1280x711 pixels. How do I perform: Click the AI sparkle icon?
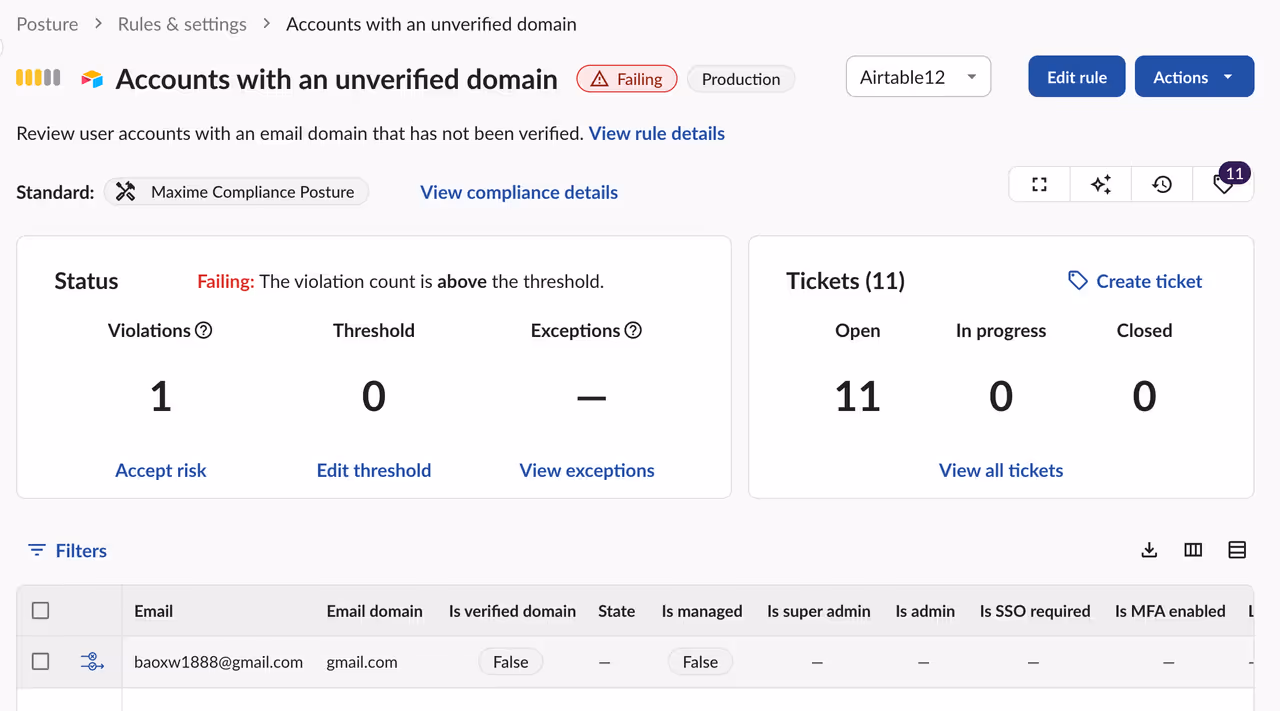1100,184
